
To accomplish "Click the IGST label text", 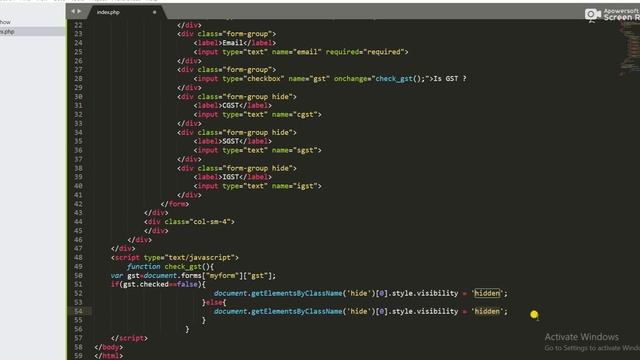I will tap(231, 177).
